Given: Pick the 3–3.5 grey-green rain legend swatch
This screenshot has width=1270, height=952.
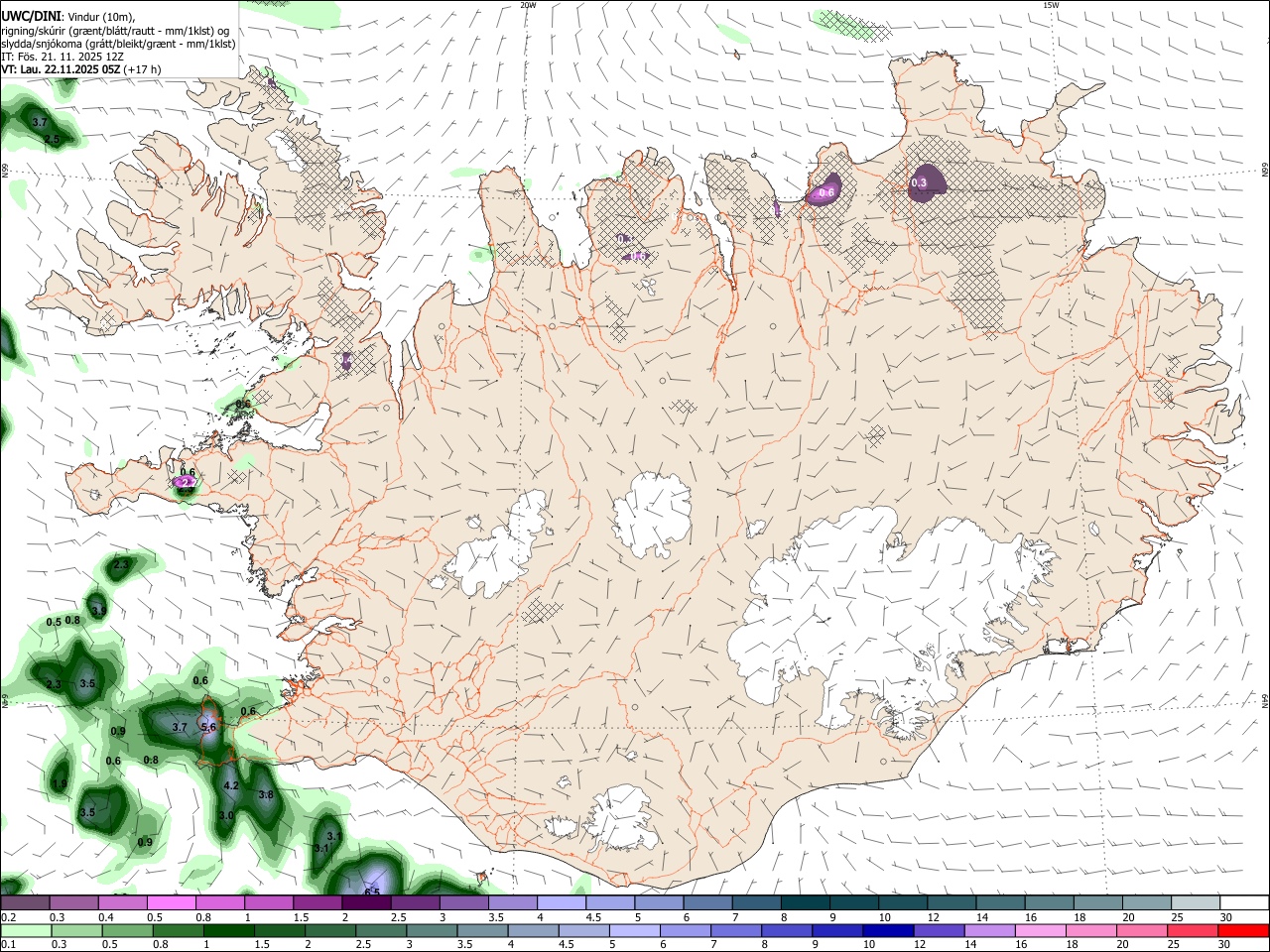Looking at the screenshot, I should click(431, 931).
